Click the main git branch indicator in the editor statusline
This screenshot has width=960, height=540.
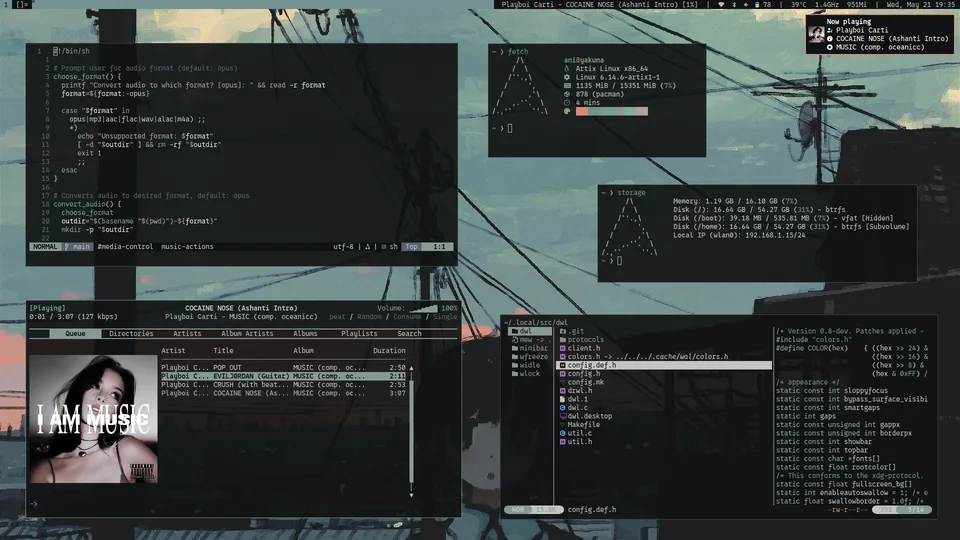pos(77,247)
